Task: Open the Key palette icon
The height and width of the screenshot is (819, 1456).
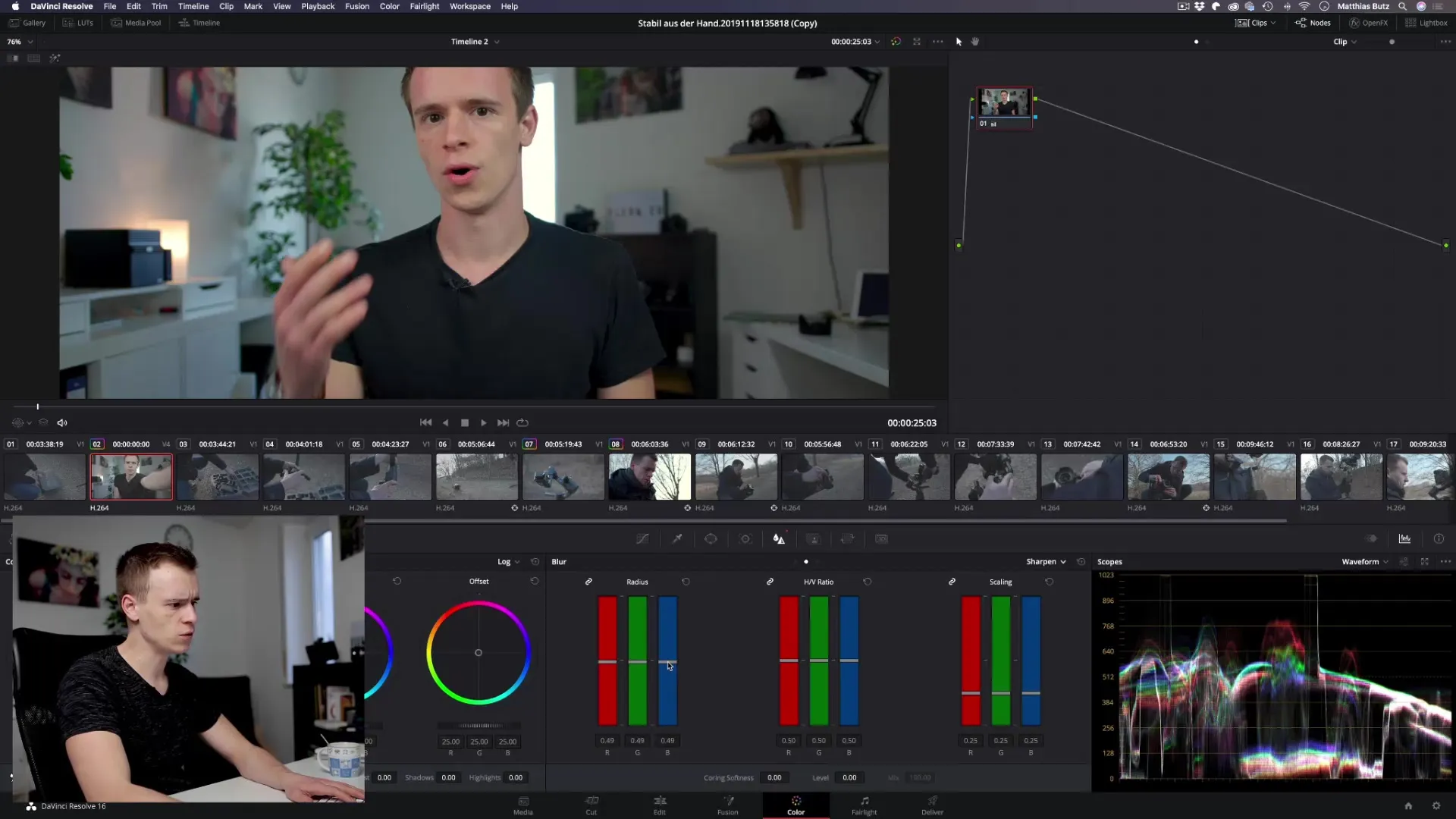Action: pos(814,539)
